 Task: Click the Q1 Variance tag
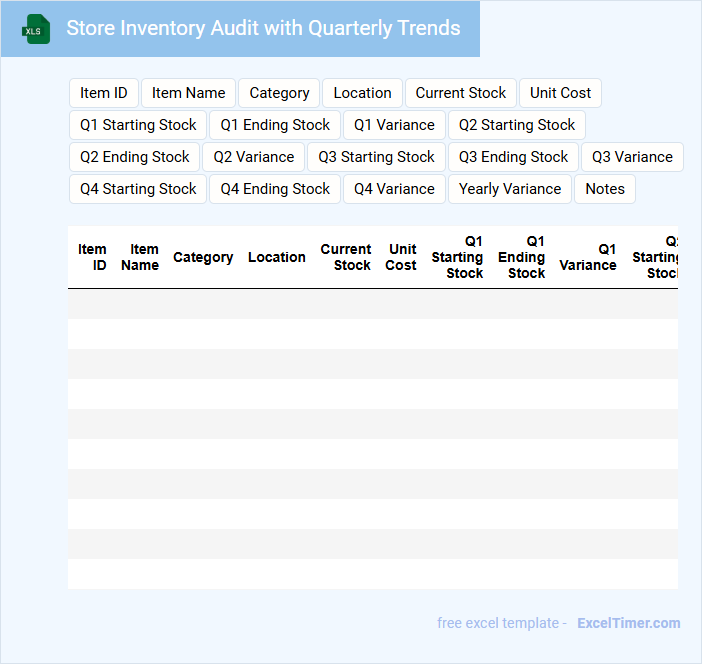coord(394,125)
